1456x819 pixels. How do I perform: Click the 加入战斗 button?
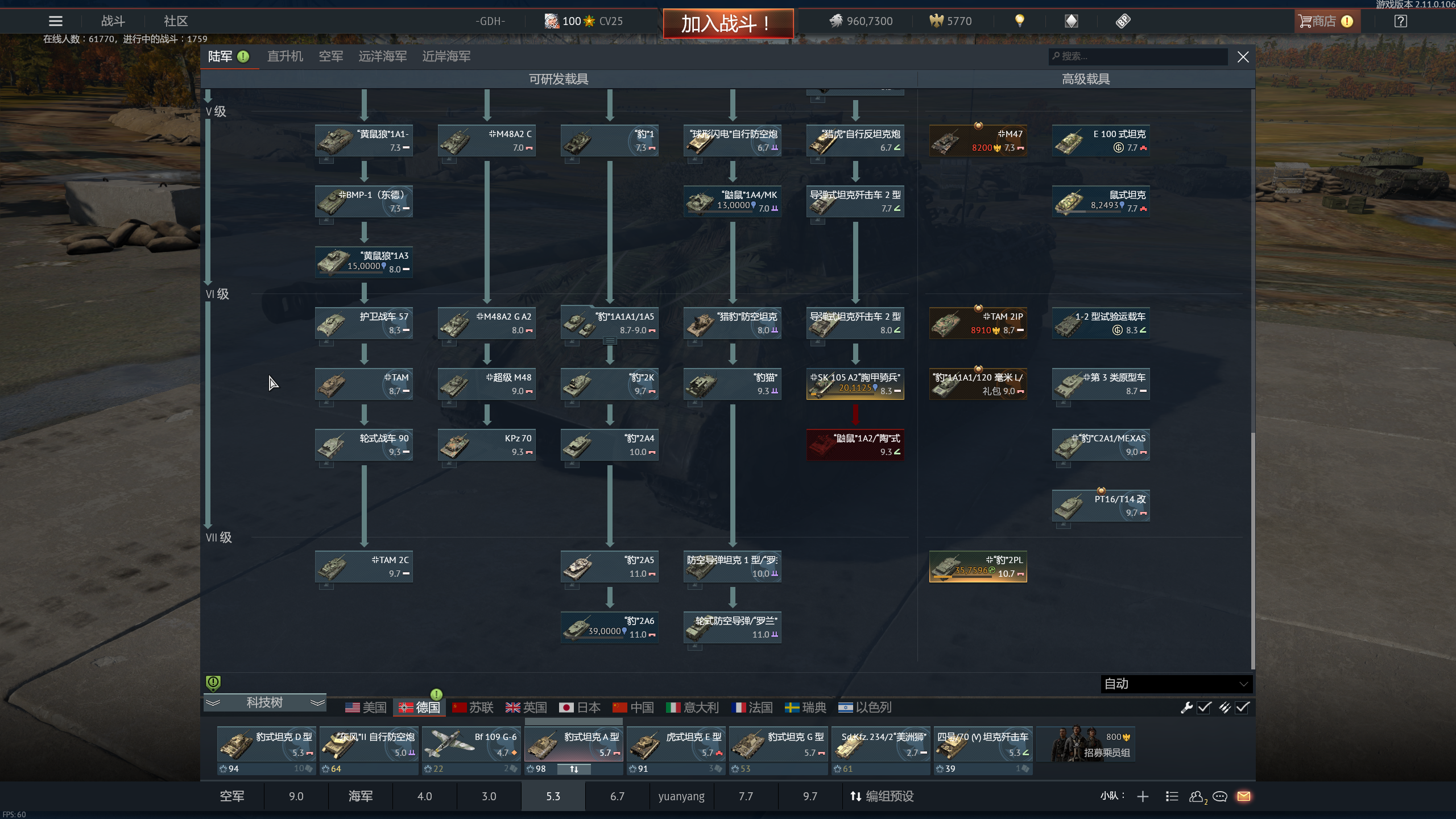pyautogui.click(x=728, y=23)
